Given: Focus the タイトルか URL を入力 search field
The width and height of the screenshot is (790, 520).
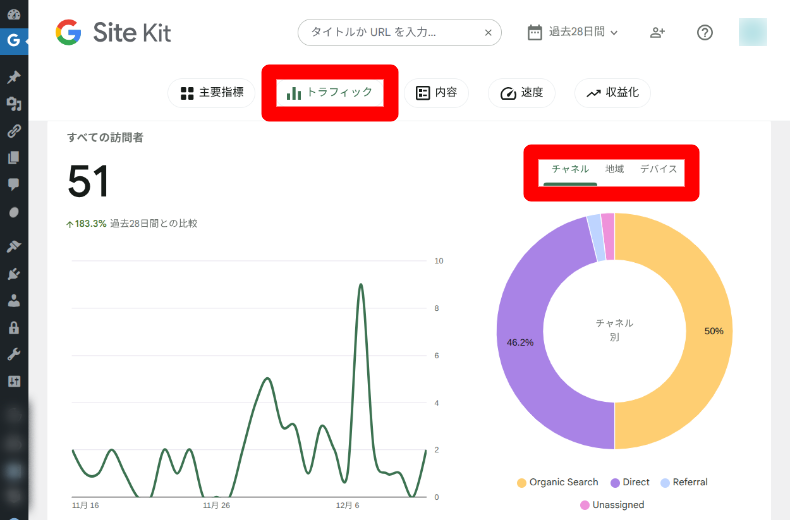Looking at the screenshot, I should 399,33.
